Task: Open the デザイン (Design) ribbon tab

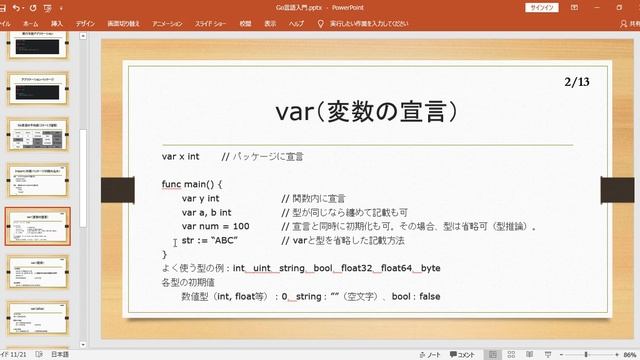Action: [85, 24]
